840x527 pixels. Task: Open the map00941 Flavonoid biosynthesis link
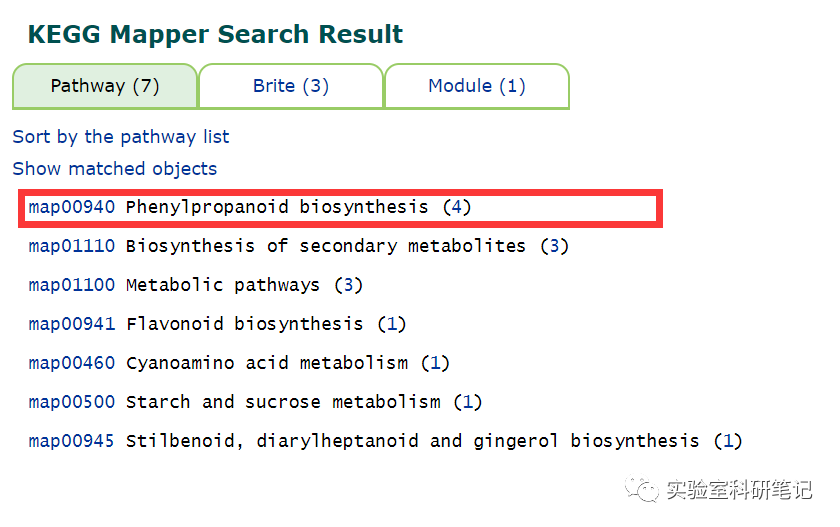(72, 324)
